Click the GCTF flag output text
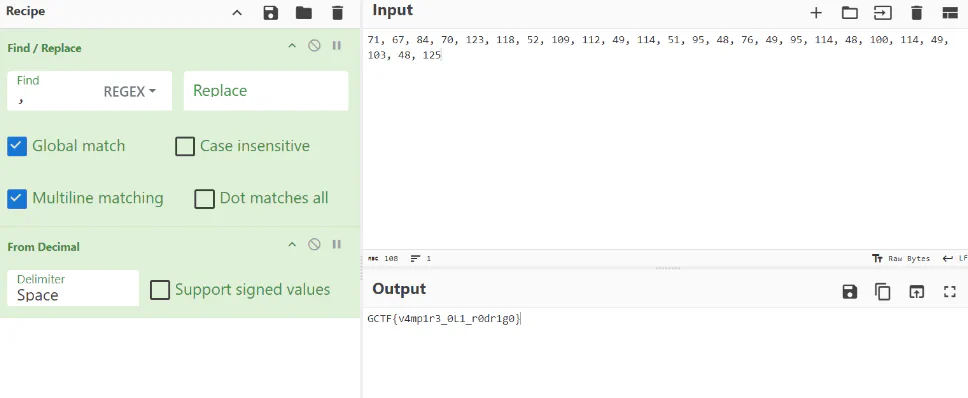 point(444,319)
